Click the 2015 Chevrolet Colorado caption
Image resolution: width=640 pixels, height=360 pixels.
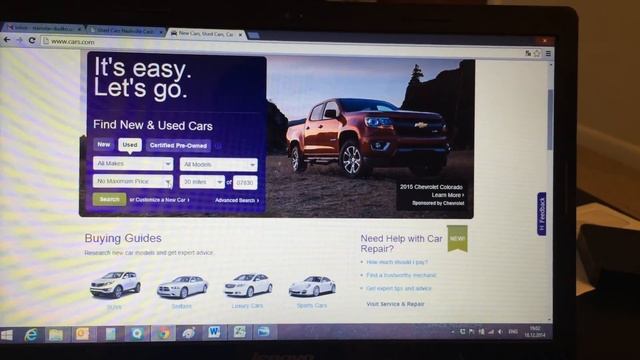(x=431, y=187)
